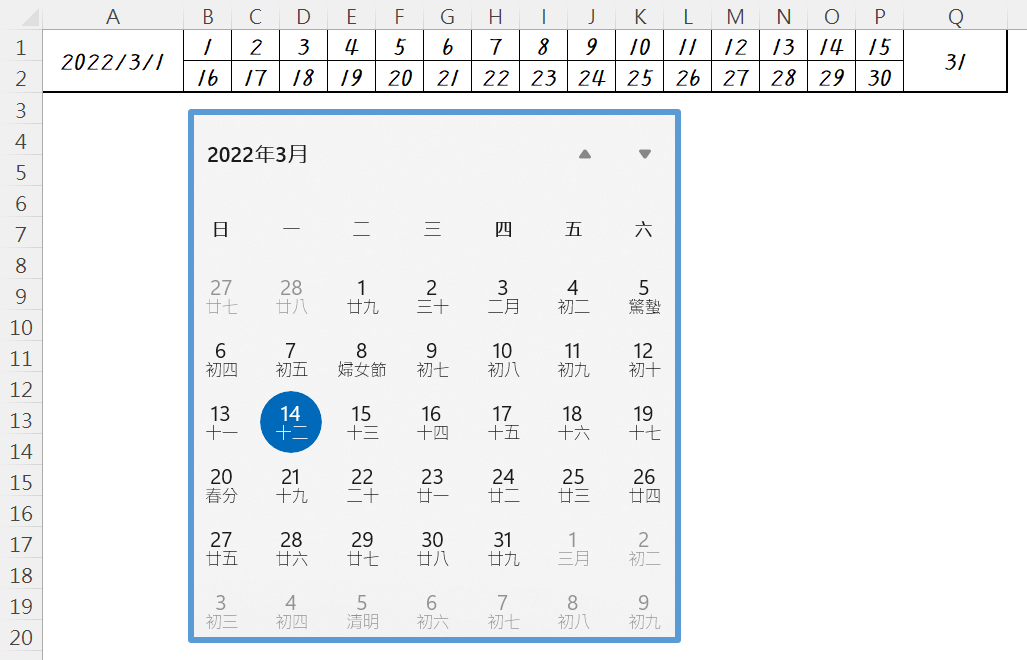Select column A header
The height and width of the screenshot is (660, 1027).
pos(113,16)
